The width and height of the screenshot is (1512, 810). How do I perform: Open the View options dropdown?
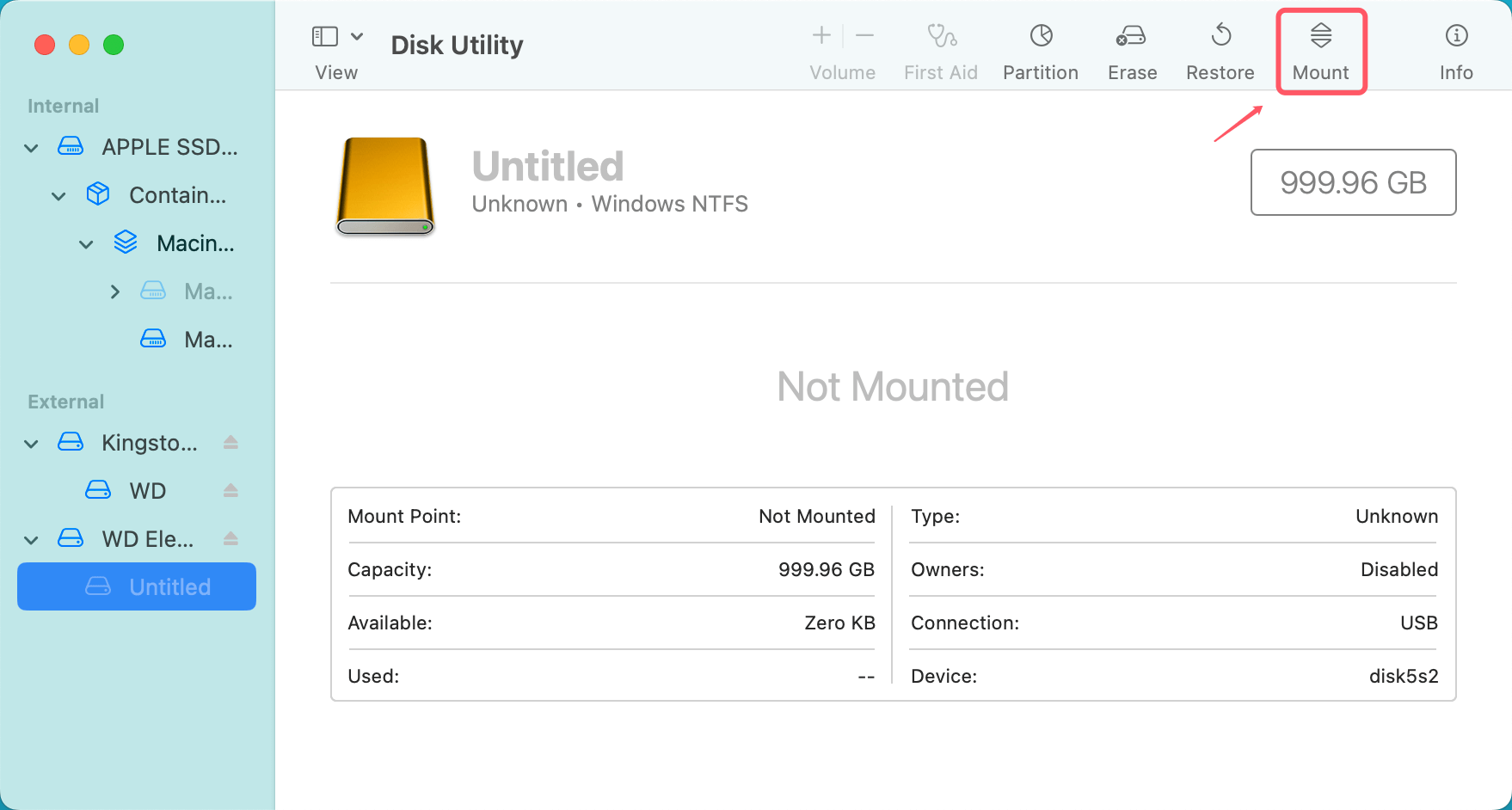tap(358, 36)
